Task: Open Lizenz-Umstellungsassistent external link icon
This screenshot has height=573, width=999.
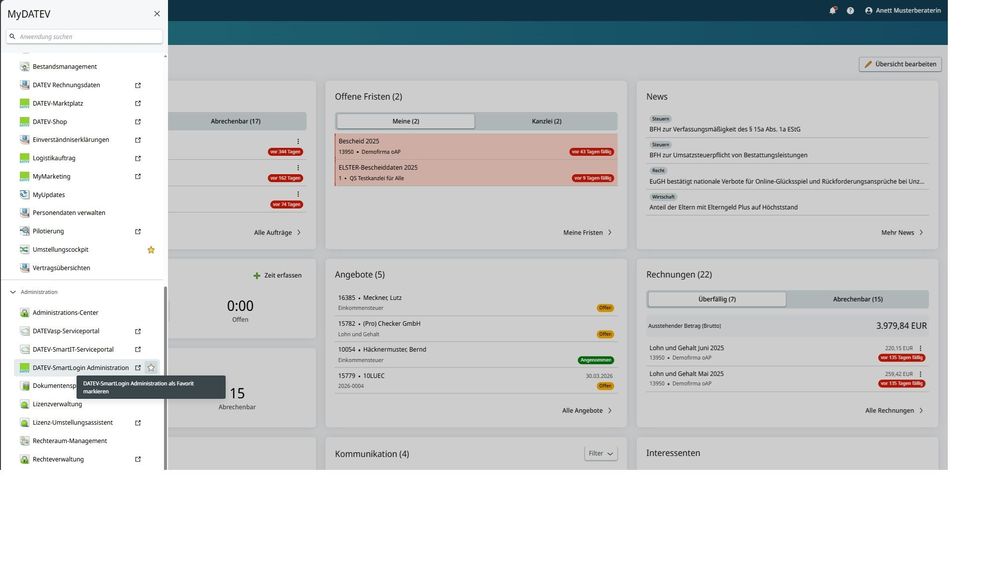Action: click(x=138, y=423)
